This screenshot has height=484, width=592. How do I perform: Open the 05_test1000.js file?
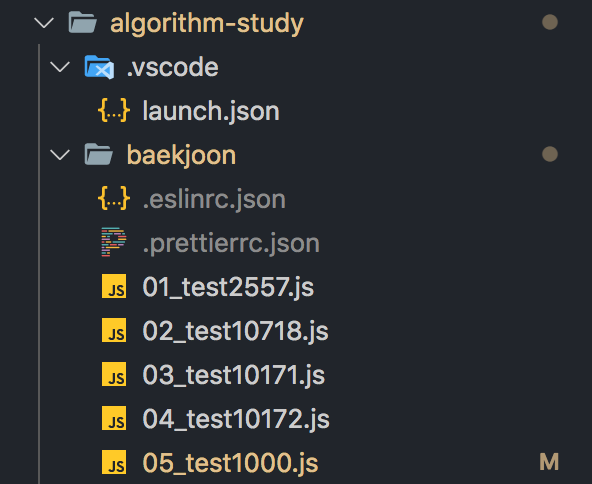click(230, 463)
